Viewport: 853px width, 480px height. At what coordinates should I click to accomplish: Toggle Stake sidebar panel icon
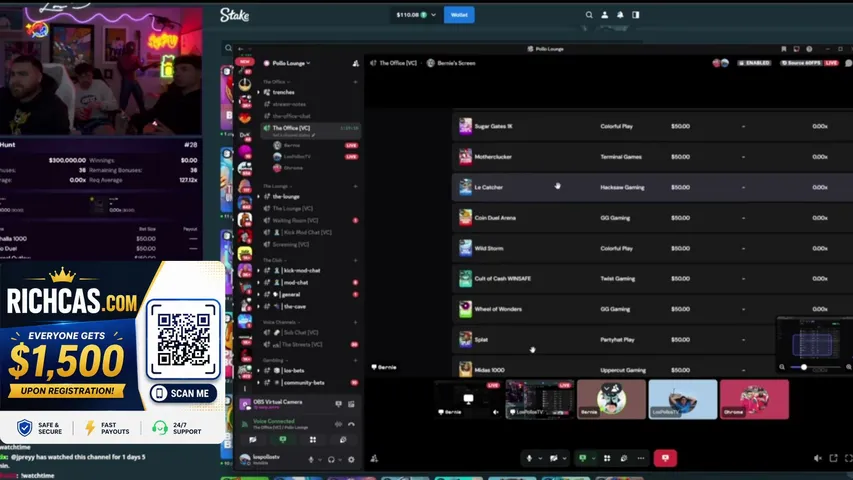(636, 15)
